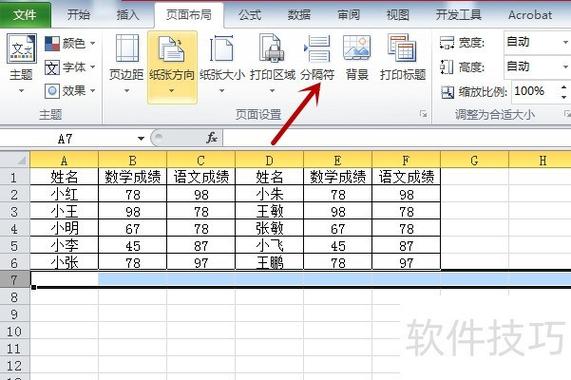The image size is (571, 380).
Task: Open the 颜色 theme colors menu
Action: tap(70, 43)
